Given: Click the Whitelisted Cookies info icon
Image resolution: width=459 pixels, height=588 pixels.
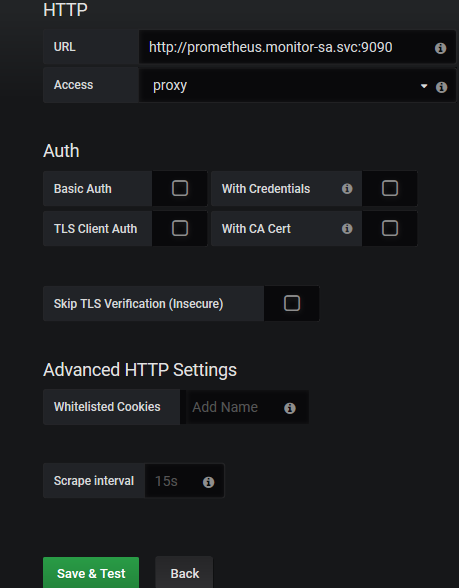Looking at the screenshot, I should tap(290, 408).
